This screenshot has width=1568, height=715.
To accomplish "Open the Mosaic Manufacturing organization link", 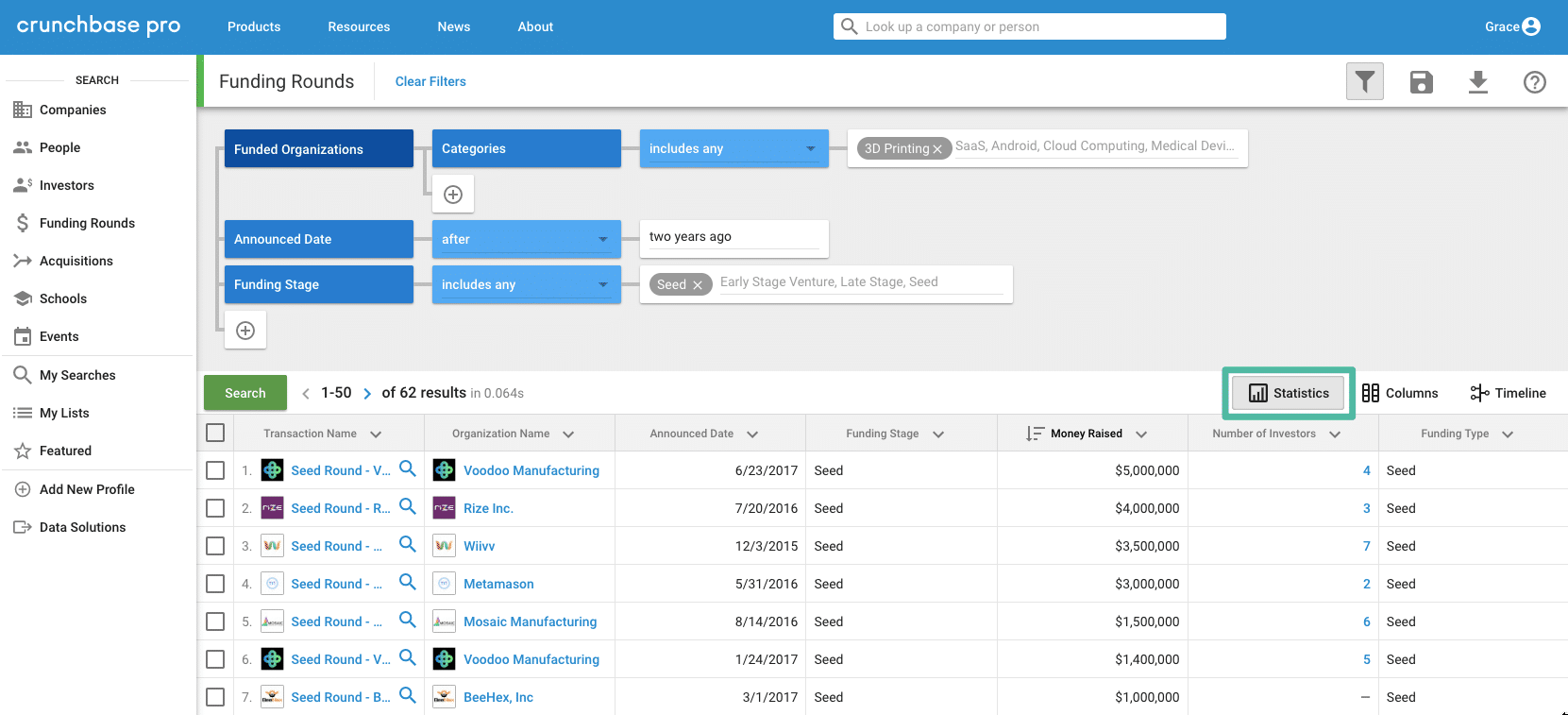I will tap(531, 621).
